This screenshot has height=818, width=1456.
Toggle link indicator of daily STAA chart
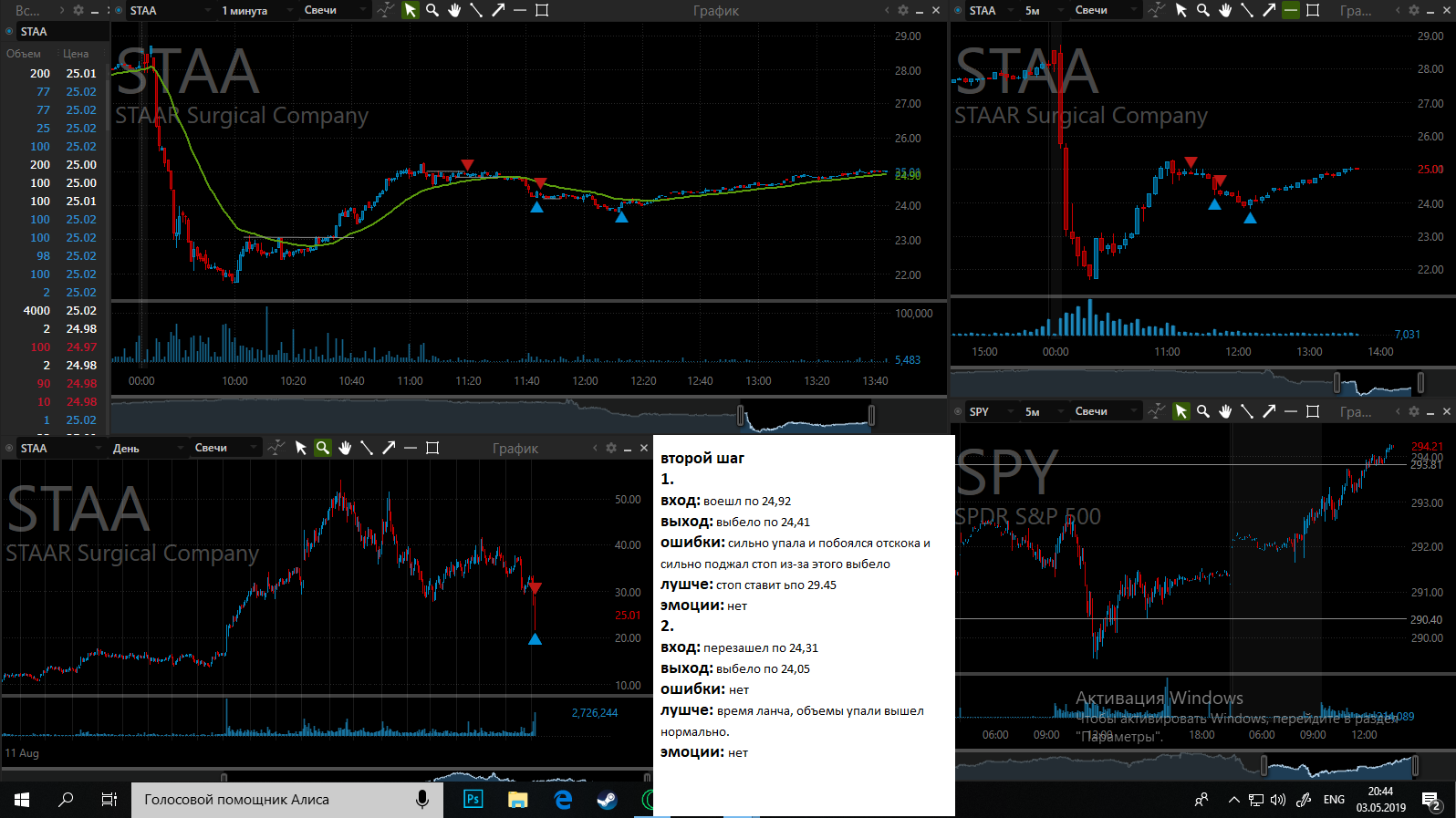pos(9,448)
